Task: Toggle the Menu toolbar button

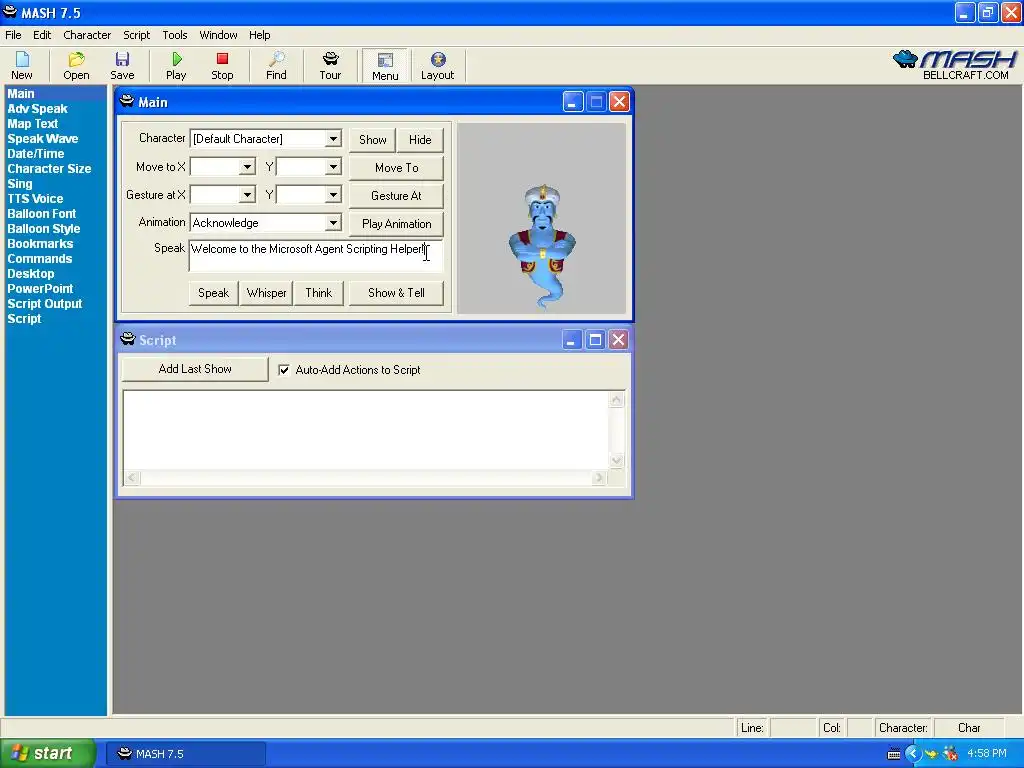Action: click(385, 66)
